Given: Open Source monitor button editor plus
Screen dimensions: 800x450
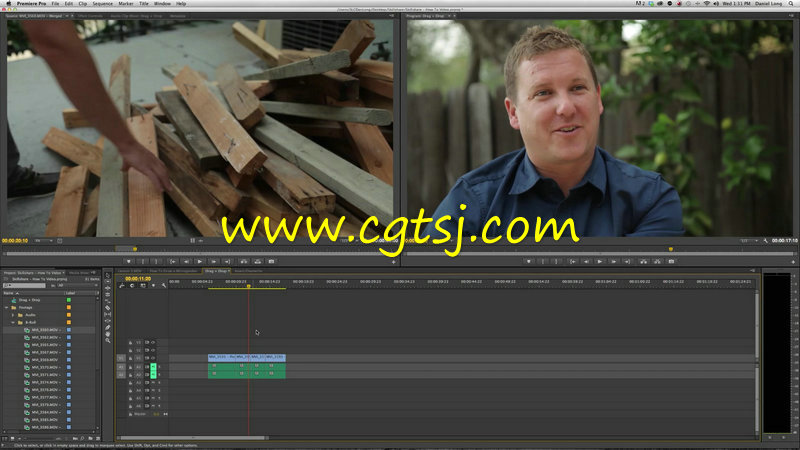Looking at the screenshot, I should (x=393, y=262).
